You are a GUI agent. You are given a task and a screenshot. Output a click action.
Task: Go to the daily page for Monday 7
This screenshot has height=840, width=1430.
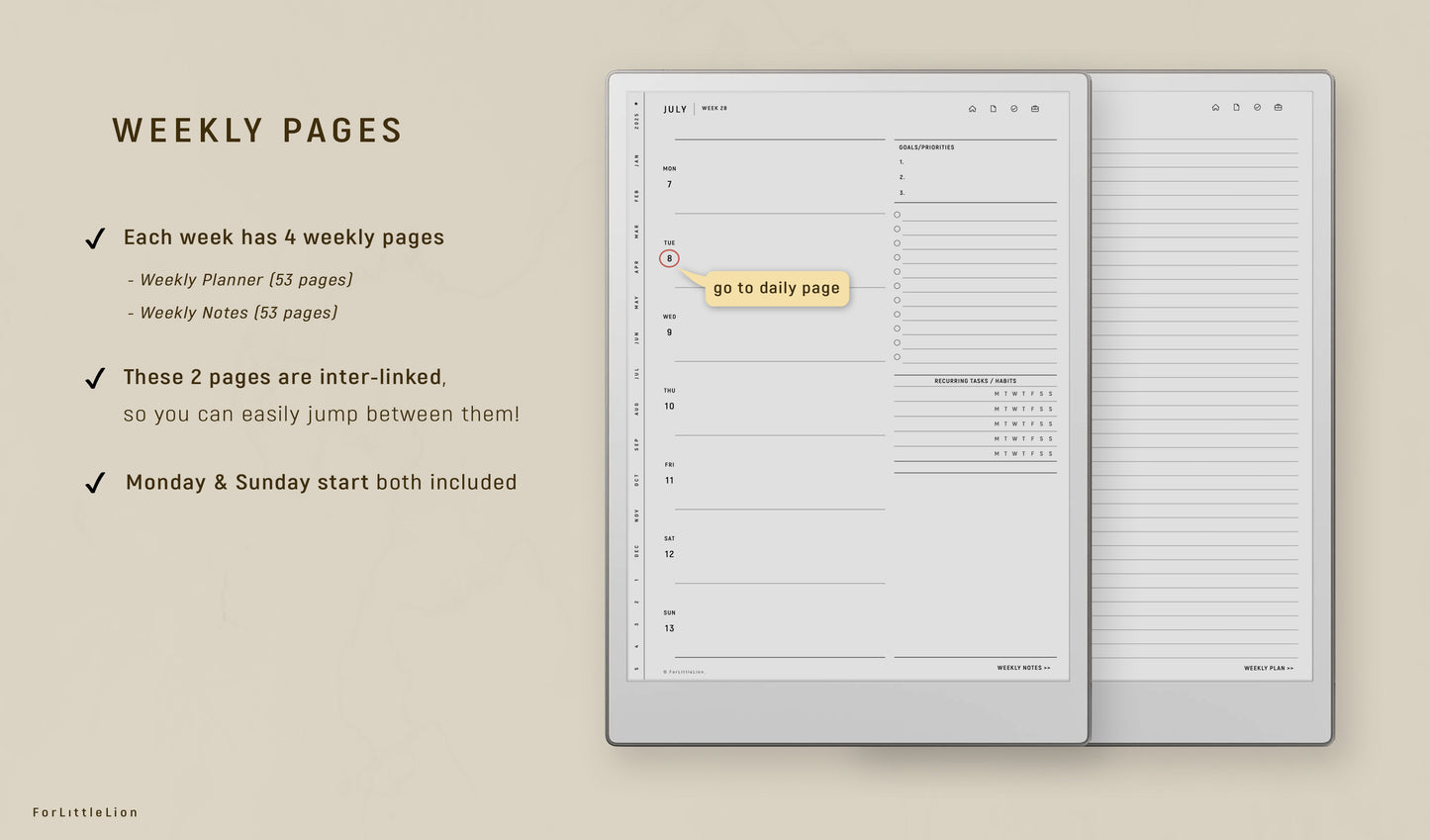[x=669, y=184]
